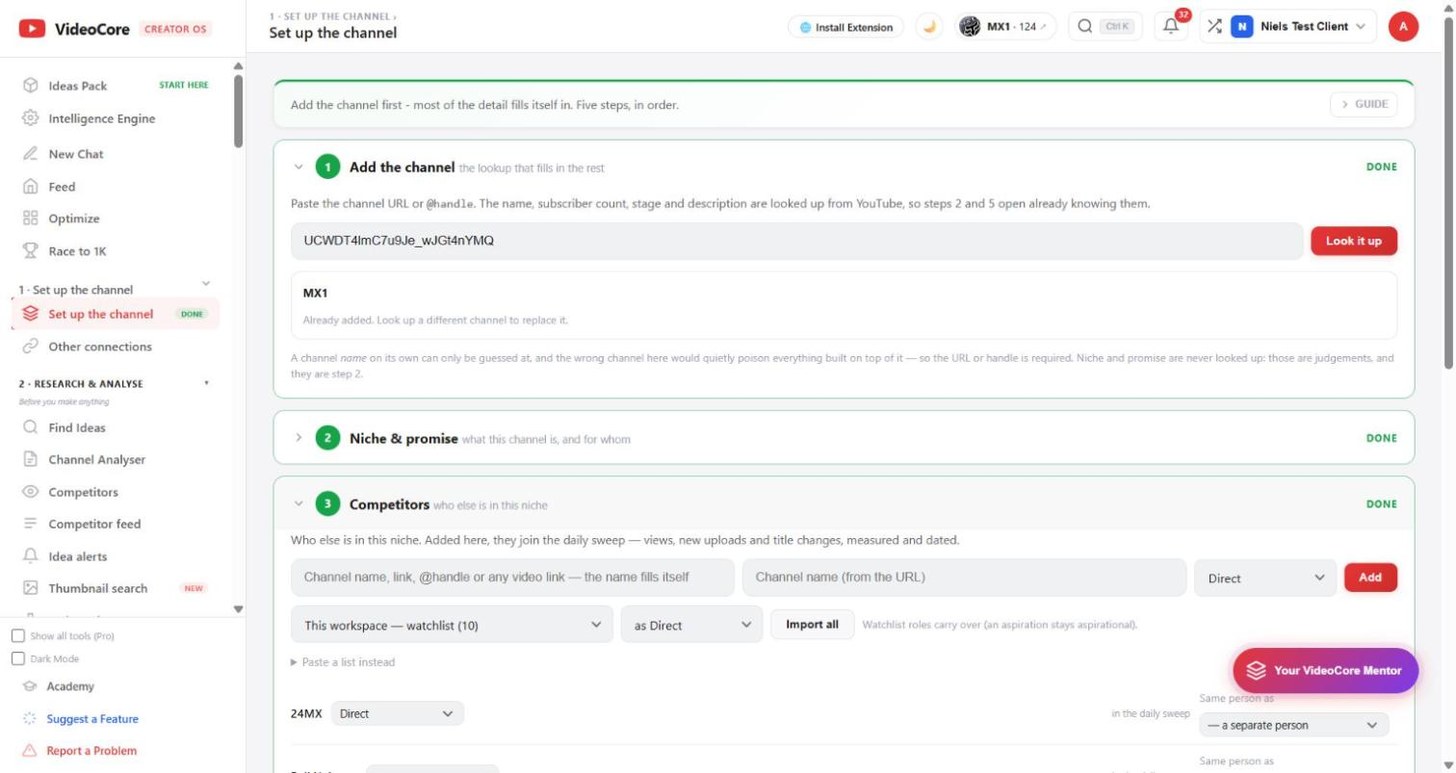The width and height of the screenshot is (1456, 773).
Task: Click the VideoCore logo icon
Action: pos(32,29)
